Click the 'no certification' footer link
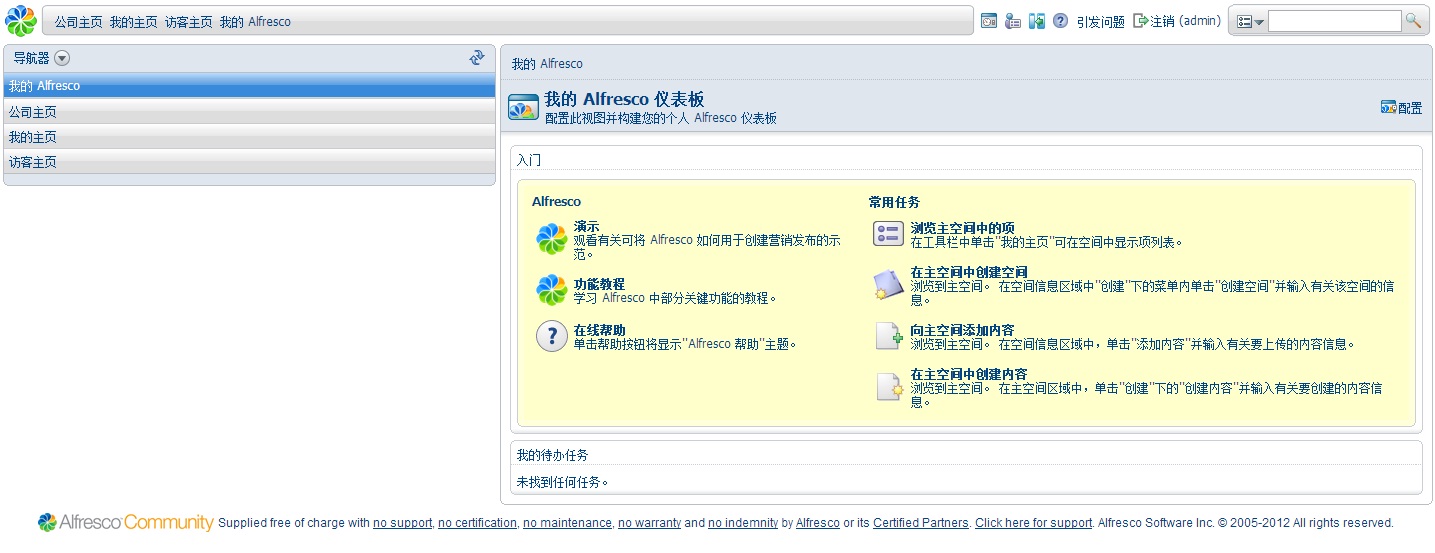The width and height of the screenshot is (1435, 553). (x=477, y=523)
